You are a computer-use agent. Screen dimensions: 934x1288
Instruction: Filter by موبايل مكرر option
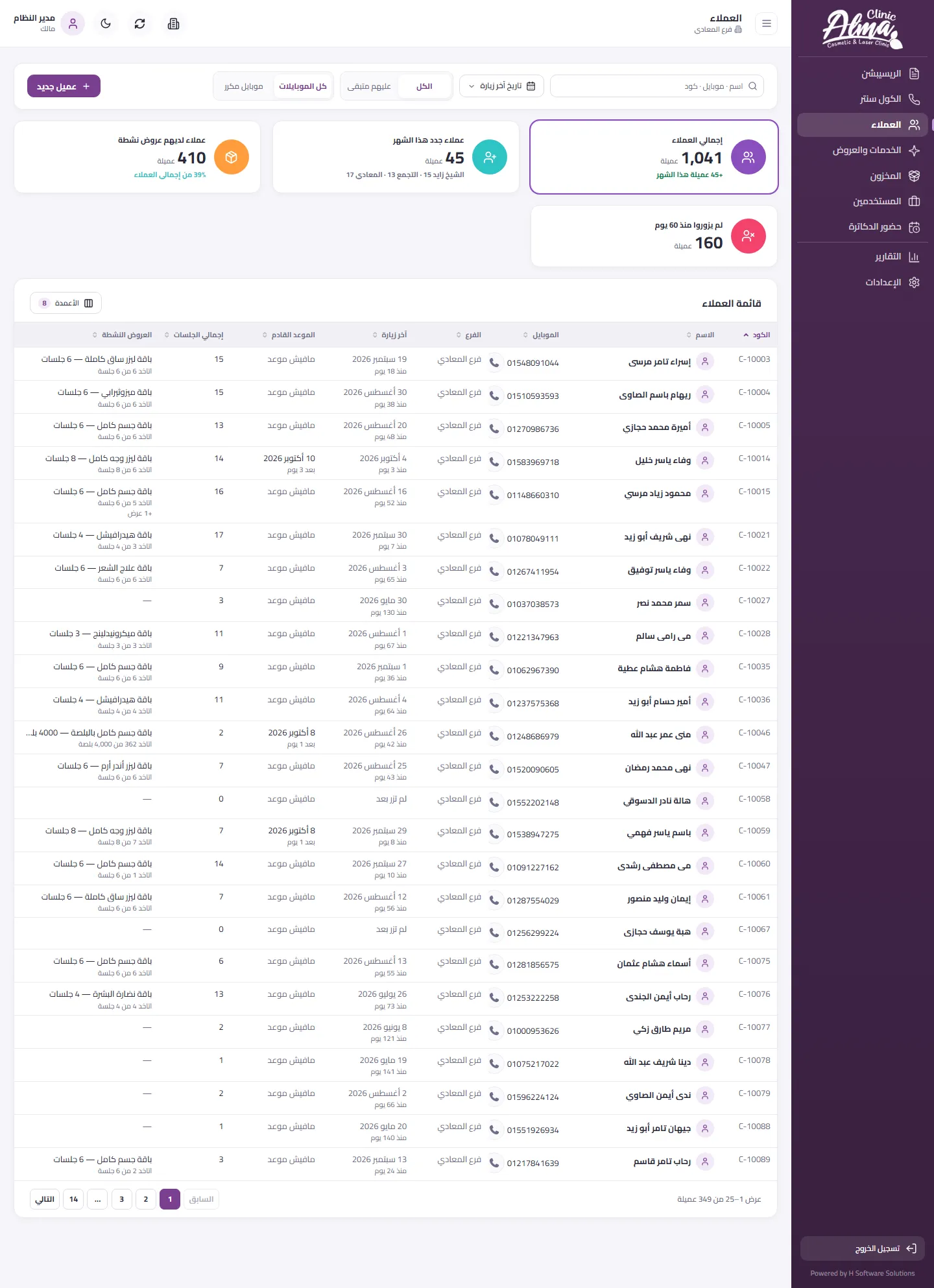point(244,86)
